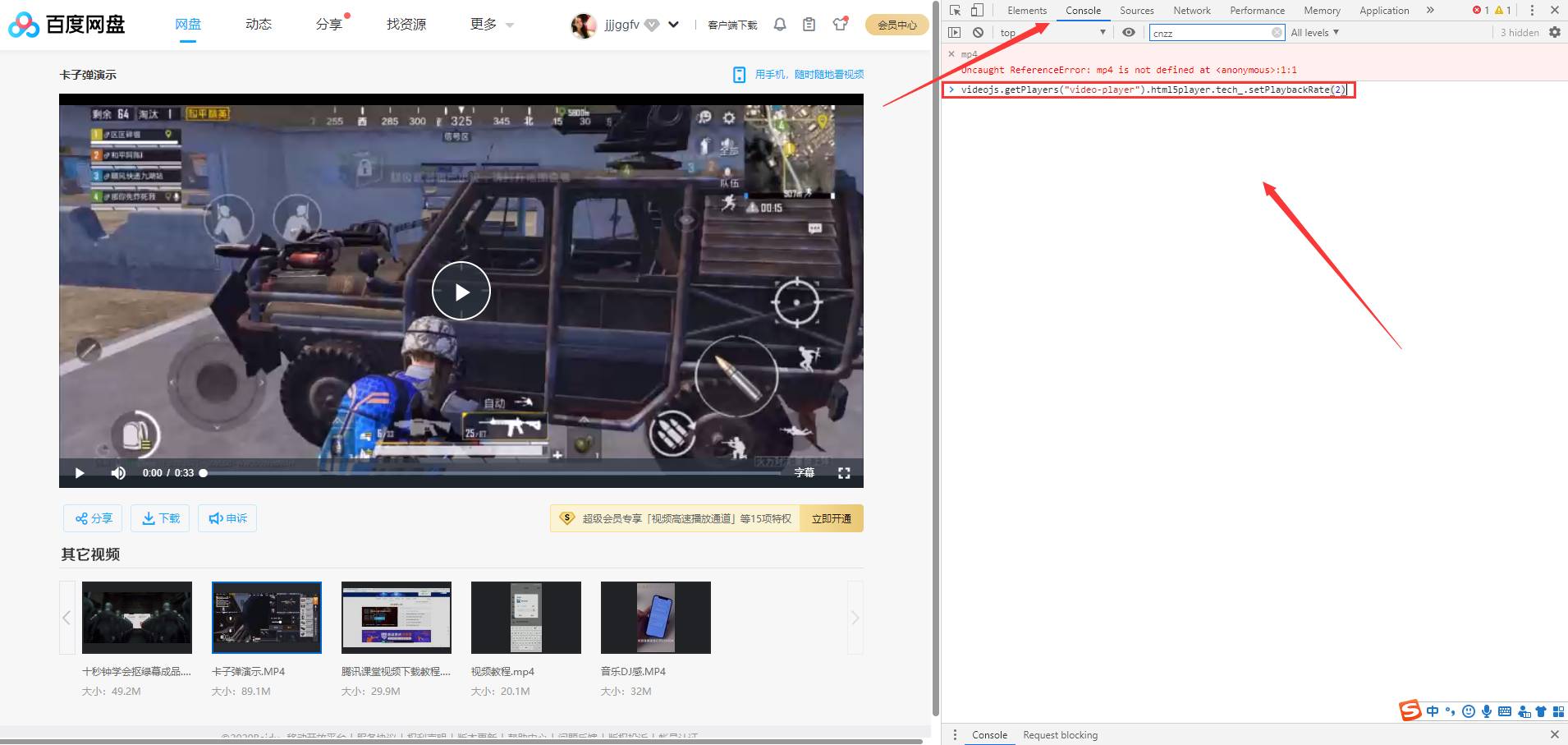The image size is (1568, 745).
Task: Show the console sidebar panel
Action: click(954, 33)
